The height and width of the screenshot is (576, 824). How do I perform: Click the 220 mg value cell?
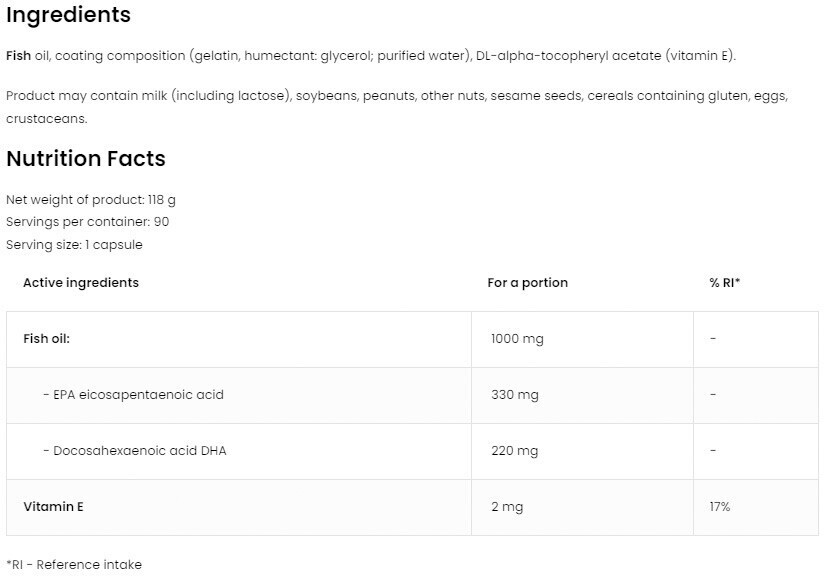(x=515, y=451)
